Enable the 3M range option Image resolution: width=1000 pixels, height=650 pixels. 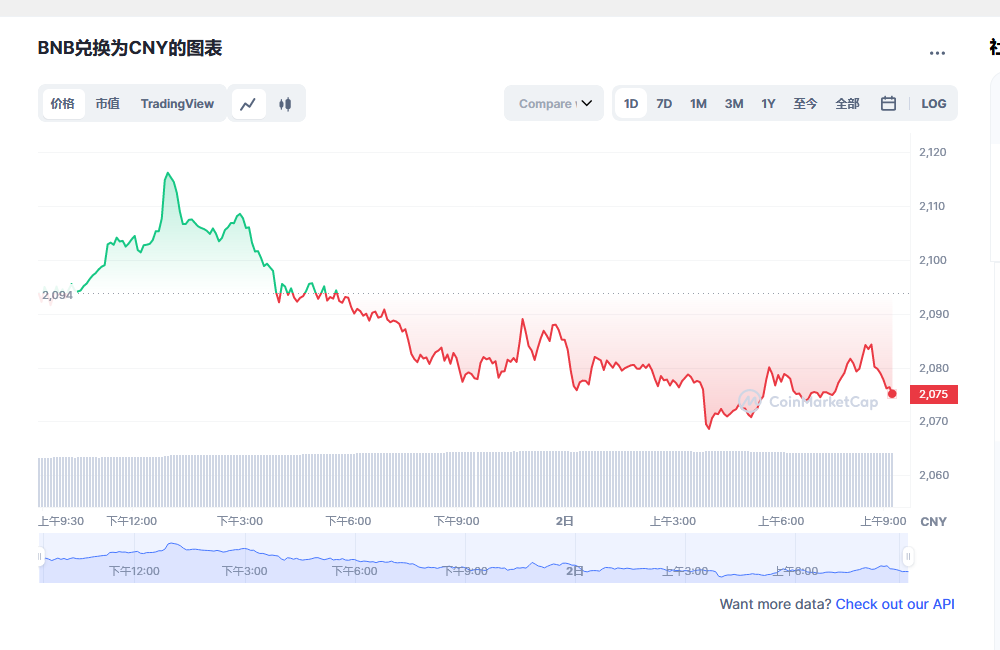point(733,103)
